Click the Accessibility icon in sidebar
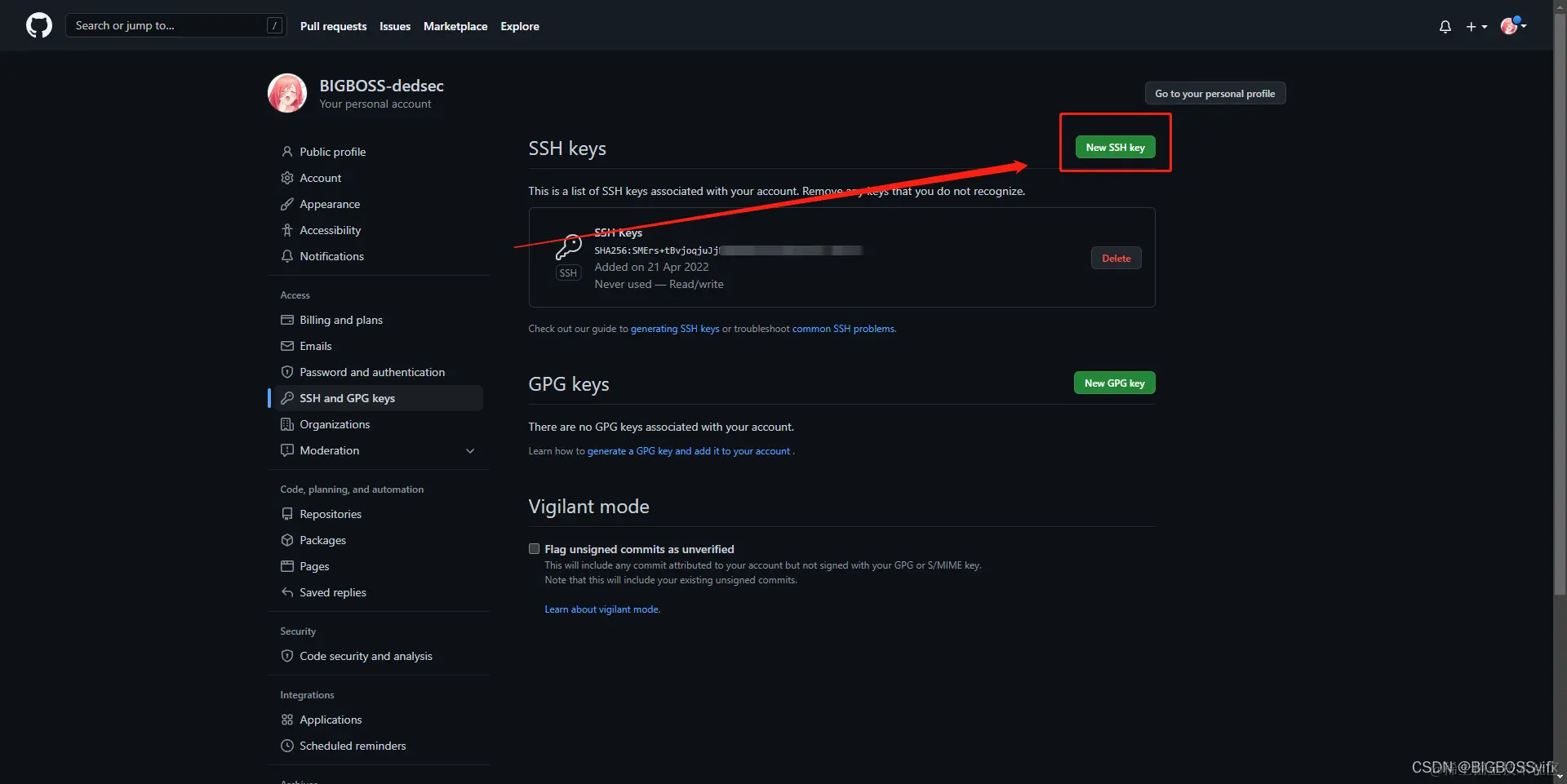The image size is (1567, 784). click(287, 230)
